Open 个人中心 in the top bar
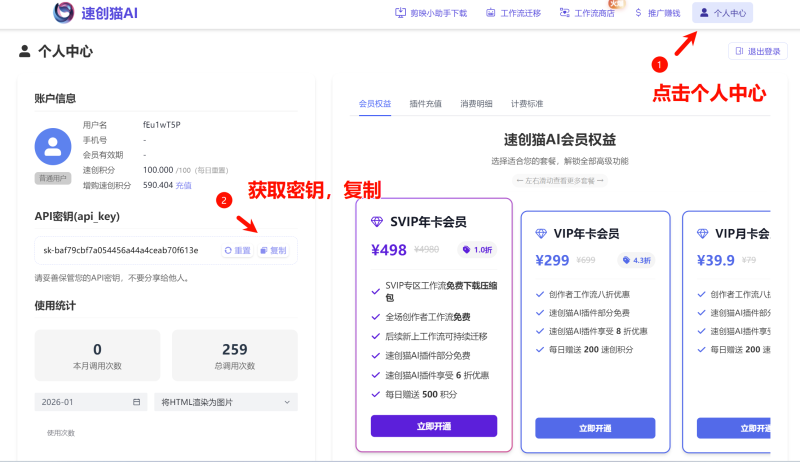This screenshot has height=462, width=800. point(722,13)
